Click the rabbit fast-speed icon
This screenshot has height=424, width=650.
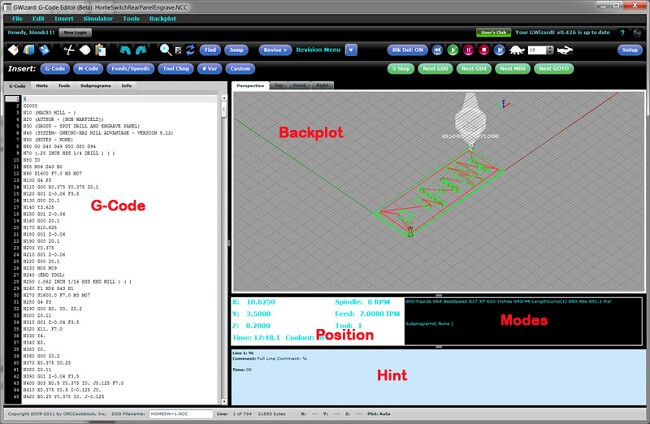pos(565,50)
